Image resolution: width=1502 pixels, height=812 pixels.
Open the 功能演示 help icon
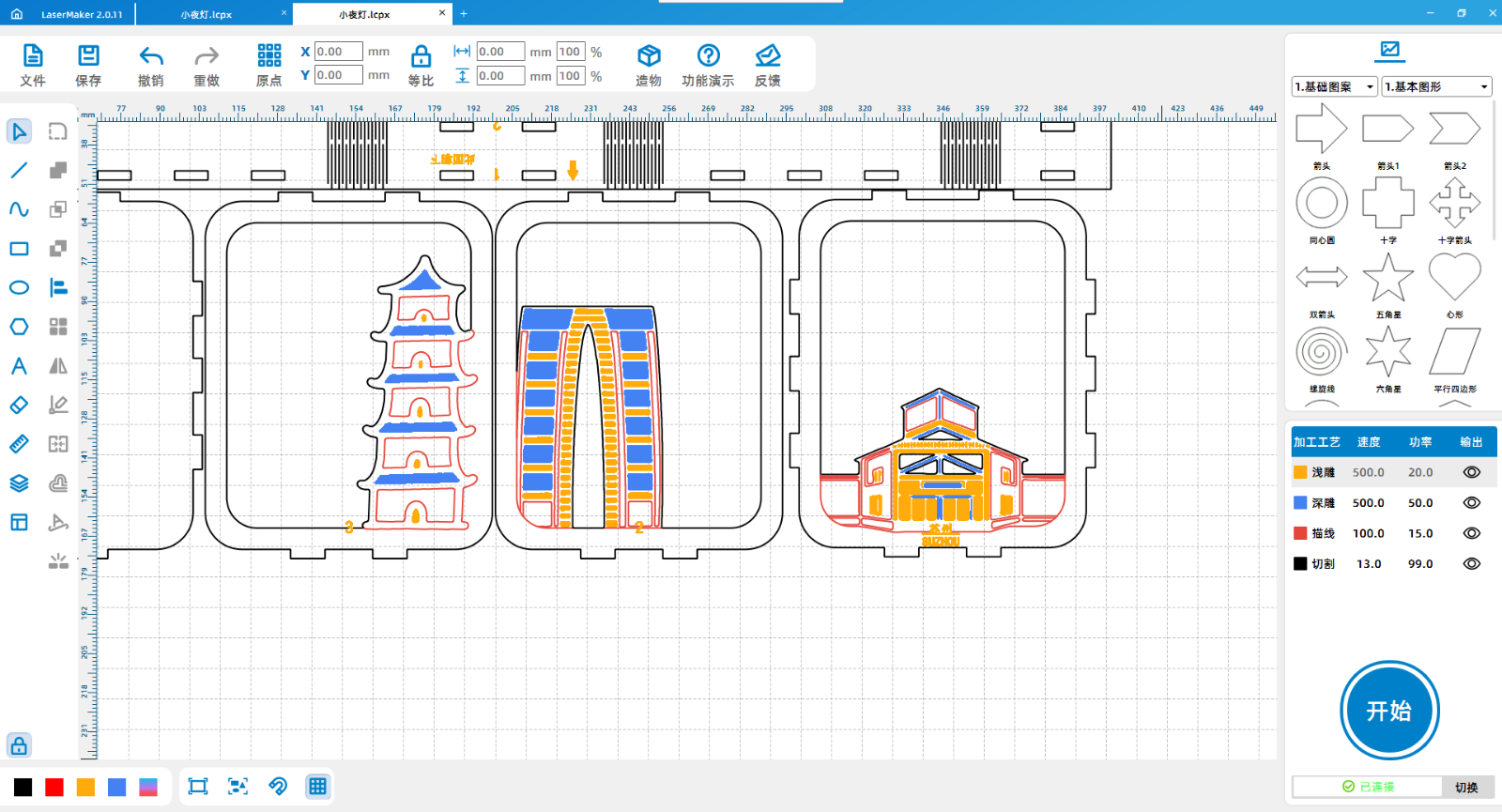709,56
